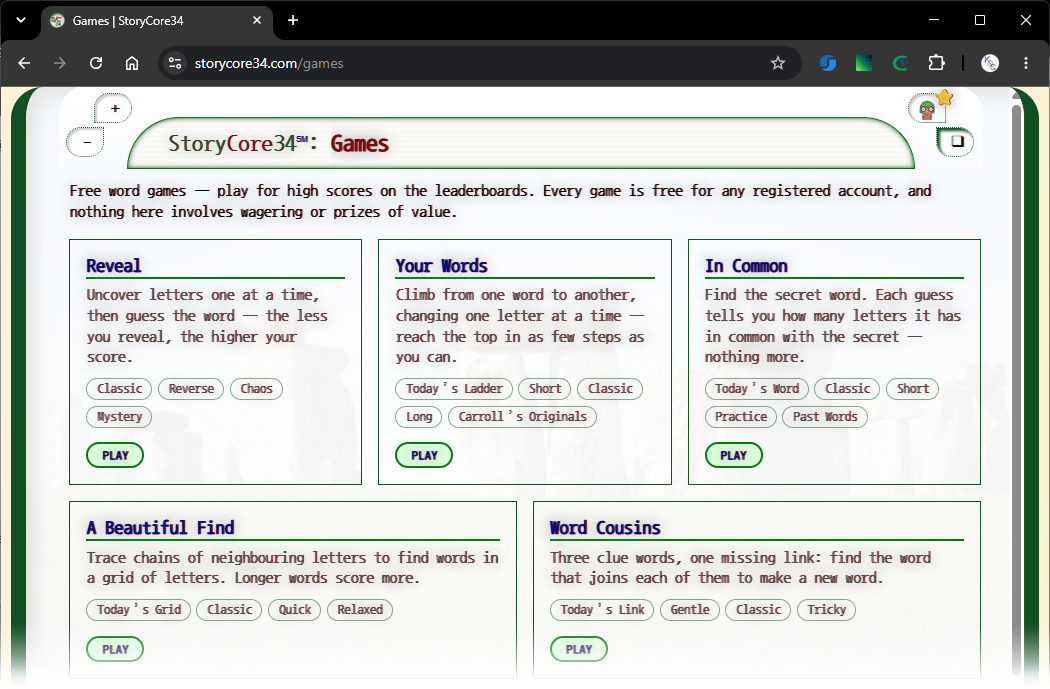This screenshot has width=1050, height=689.
Task: Choose the Gentle mode
Action: click(690, 609)
